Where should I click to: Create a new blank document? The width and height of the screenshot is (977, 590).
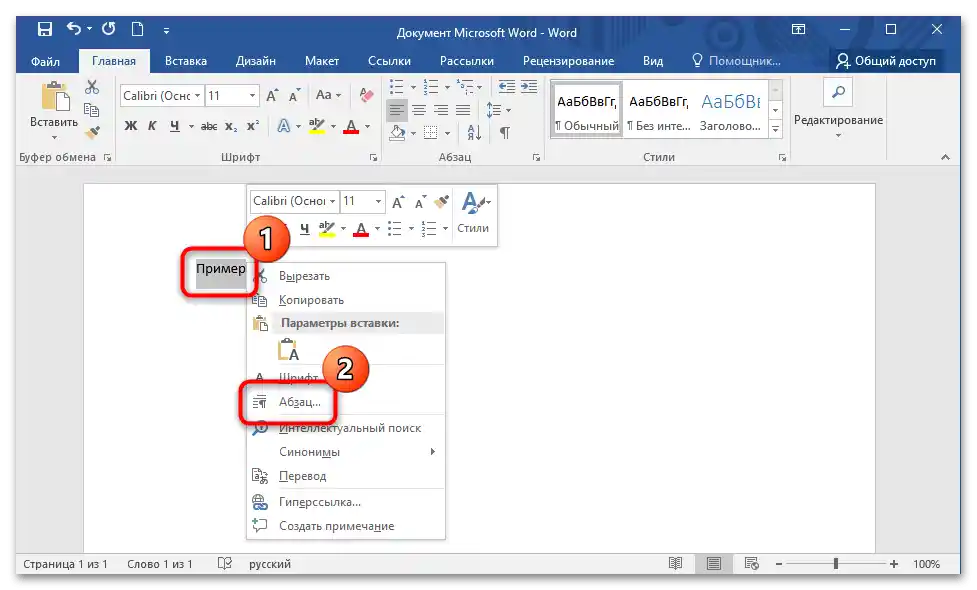pos(138,29)
